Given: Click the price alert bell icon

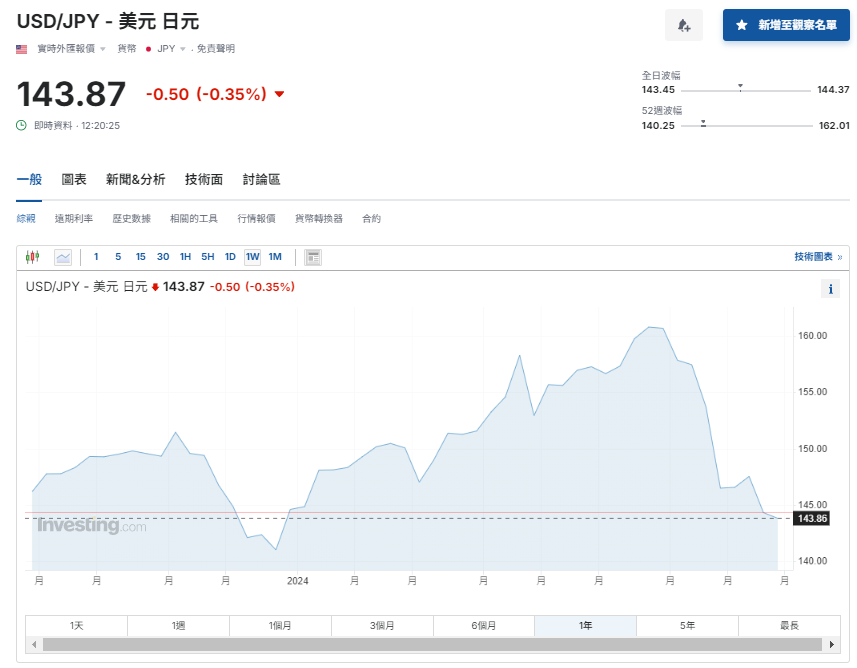Looking at the screenshot, I should coord(684,24).
